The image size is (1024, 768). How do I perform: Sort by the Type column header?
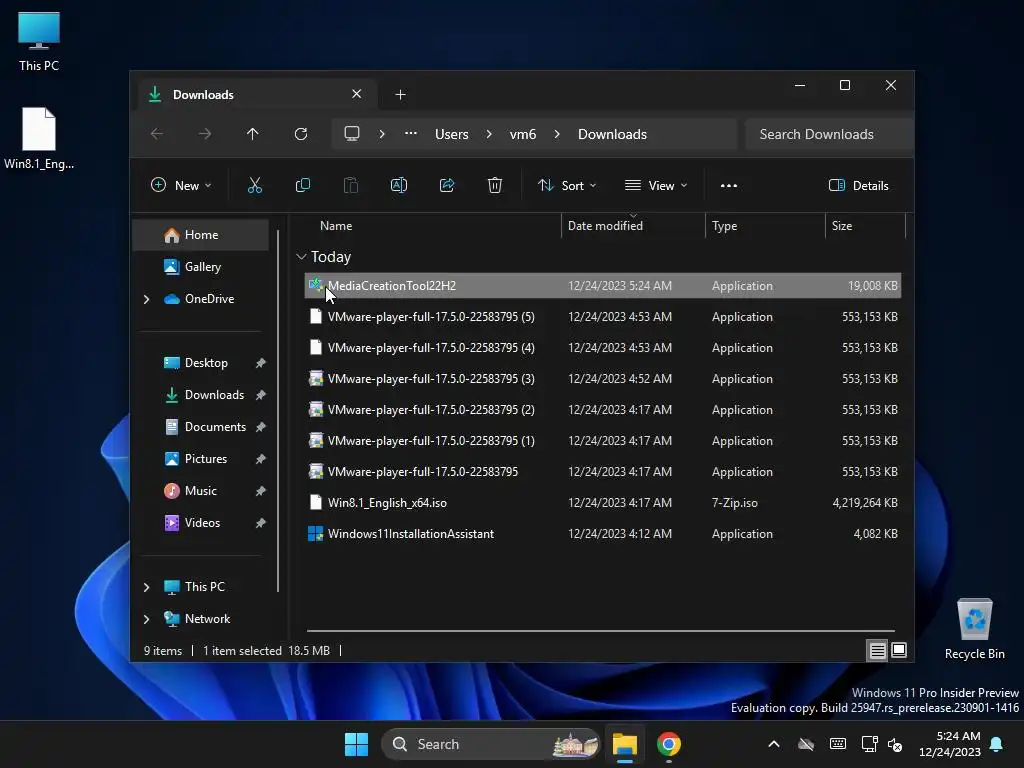[765, 226]
